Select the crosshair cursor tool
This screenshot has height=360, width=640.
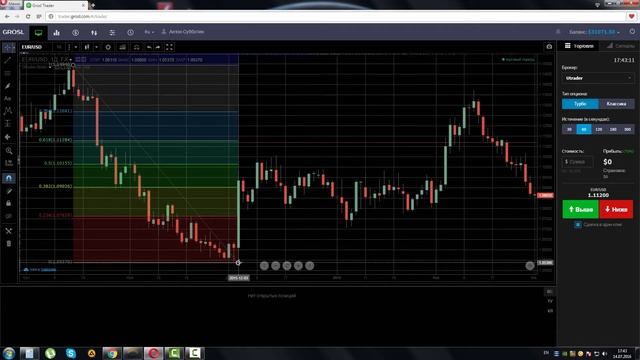click(8, 48)
